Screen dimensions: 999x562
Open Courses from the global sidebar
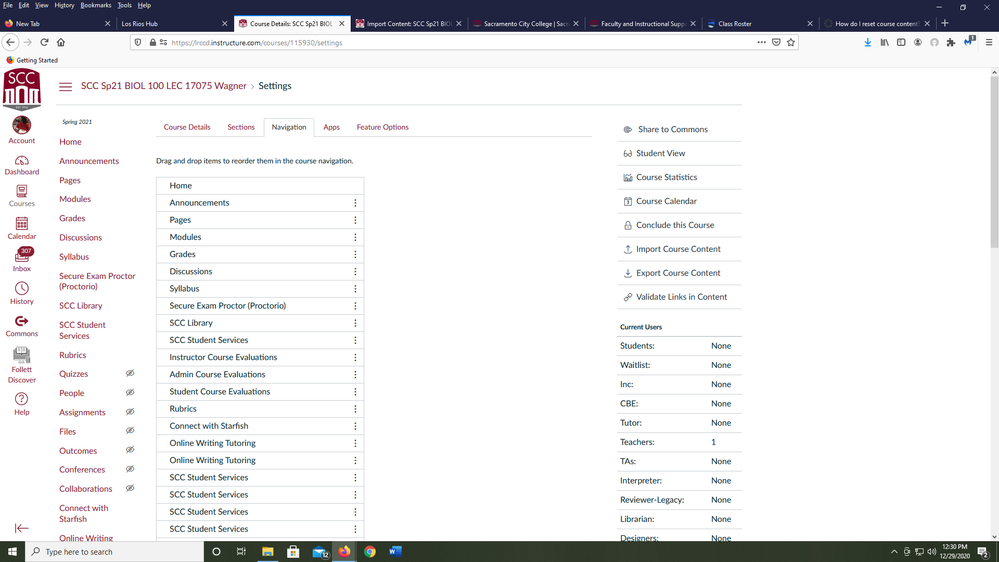click(22, 196)
